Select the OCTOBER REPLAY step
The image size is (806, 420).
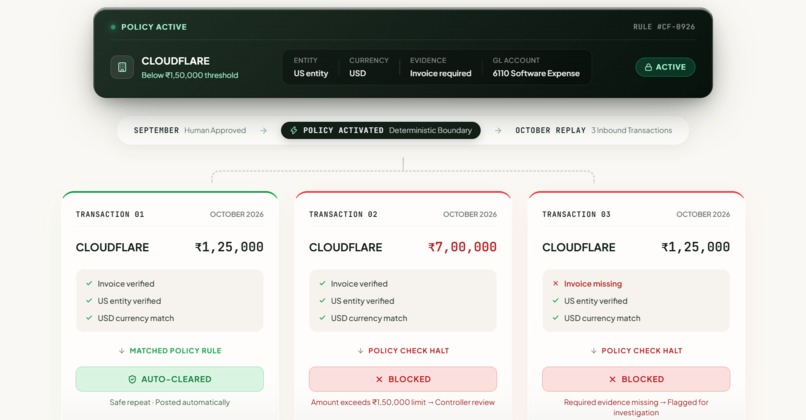tap(593, 131)
